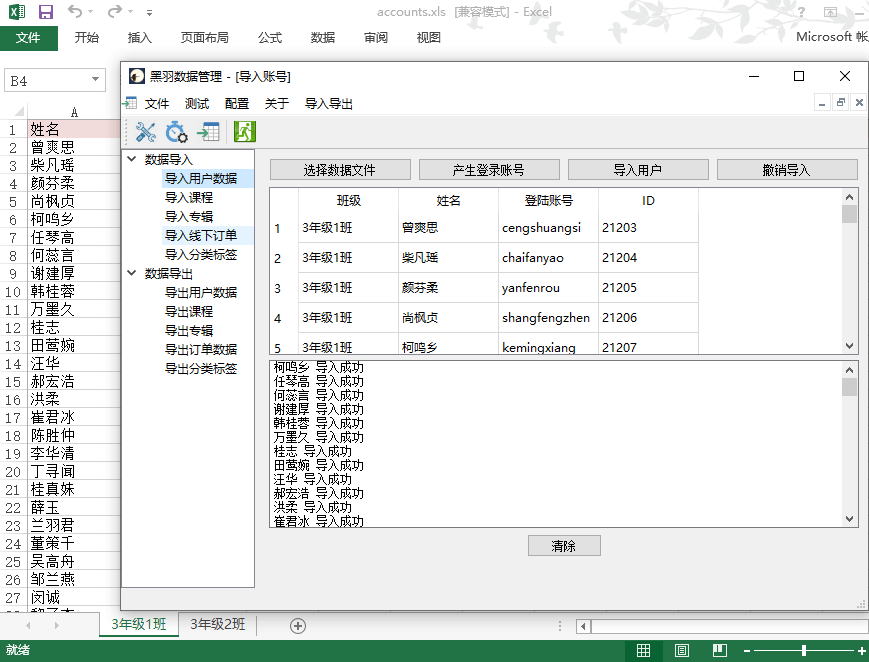Click the sheet tab scroll left arrow
This screenshot has width=869, height=662.
pyautogui.click(x=28, y=625)
